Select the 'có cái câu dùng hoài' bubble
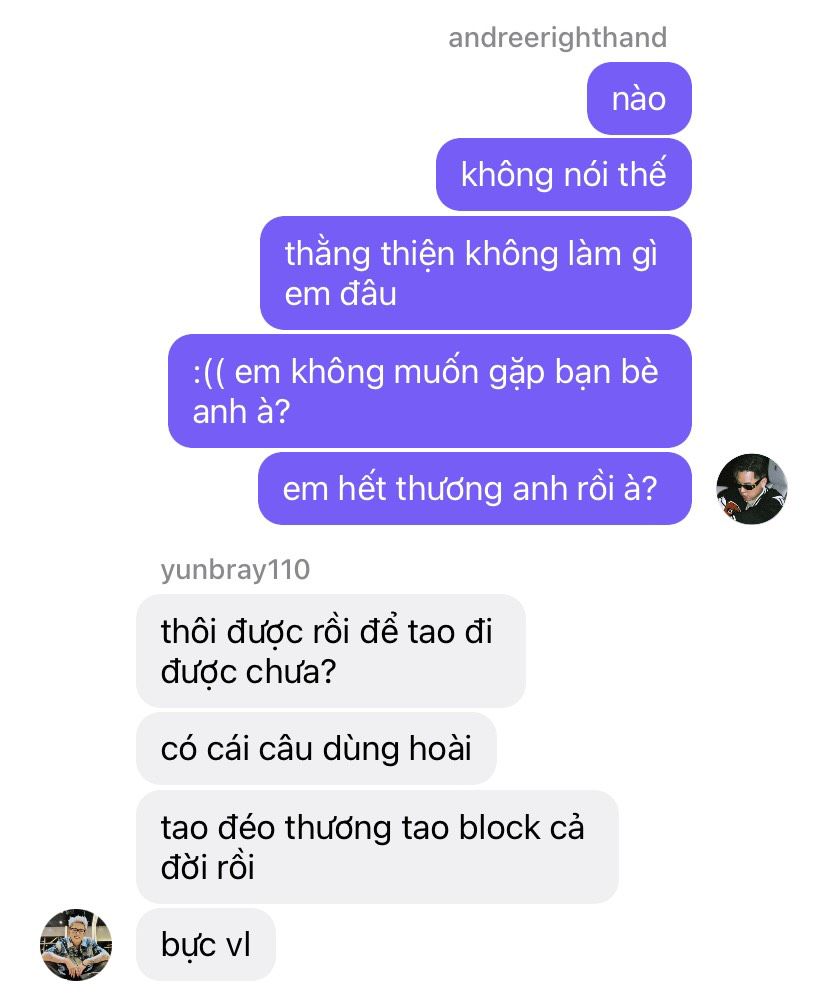This screenshot has width=828, height=1006. click(316, 748)
